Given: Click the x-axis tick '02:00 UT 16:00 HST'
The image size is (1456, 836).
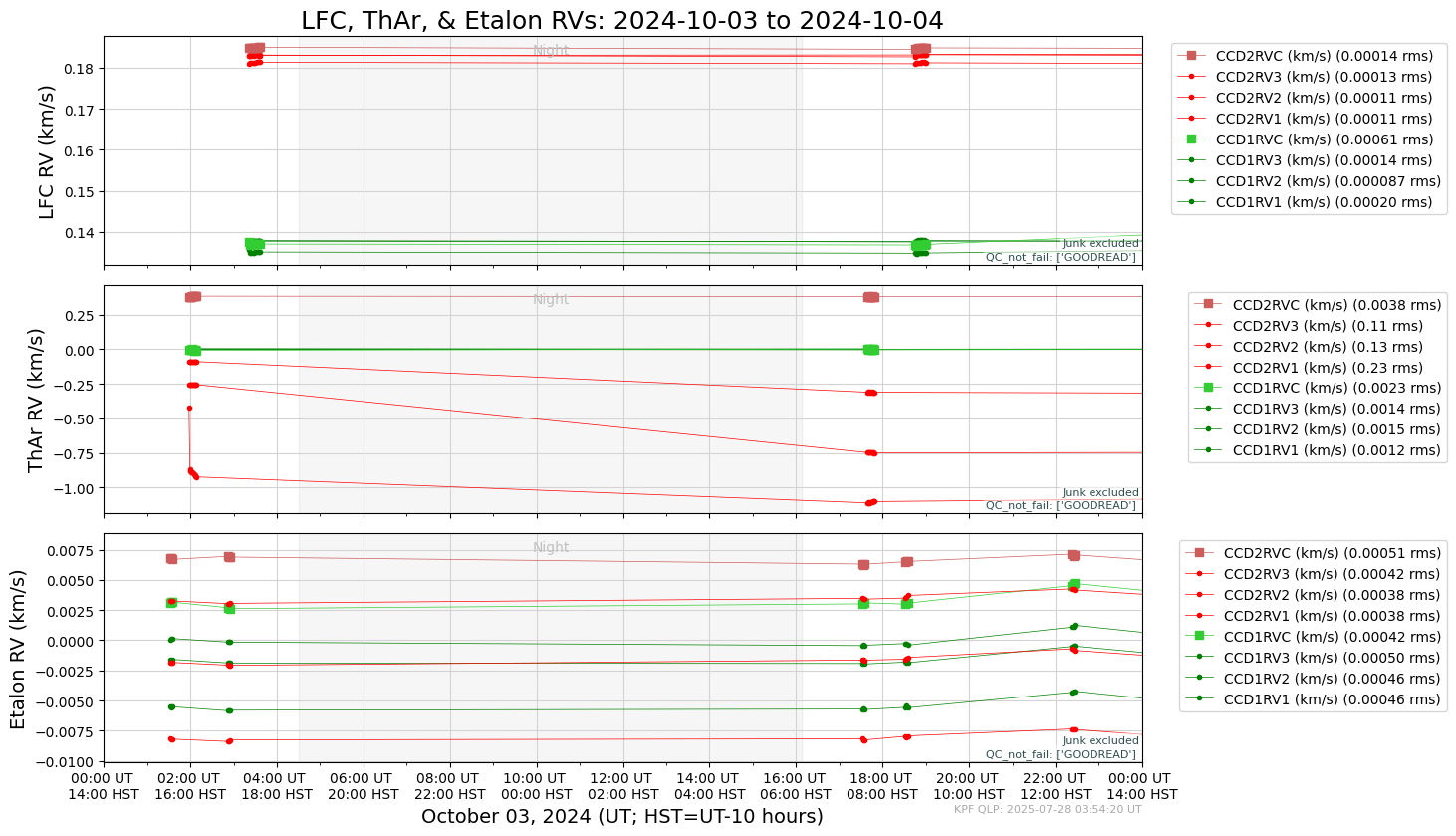Looking at the screenshot, I should [x=189, y=786].
